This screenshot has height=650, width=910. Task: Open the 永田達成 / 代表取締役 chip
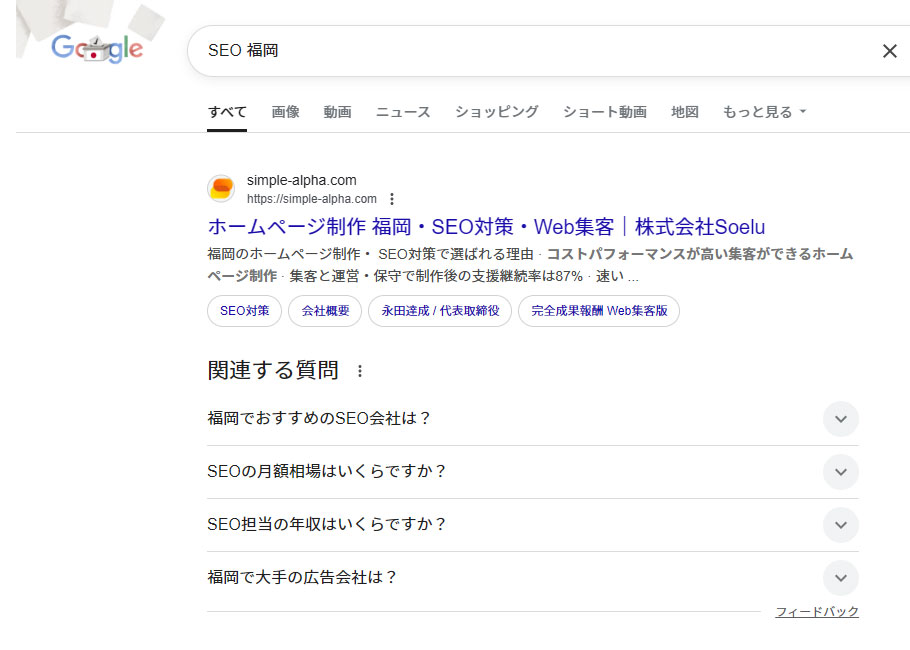440,311
